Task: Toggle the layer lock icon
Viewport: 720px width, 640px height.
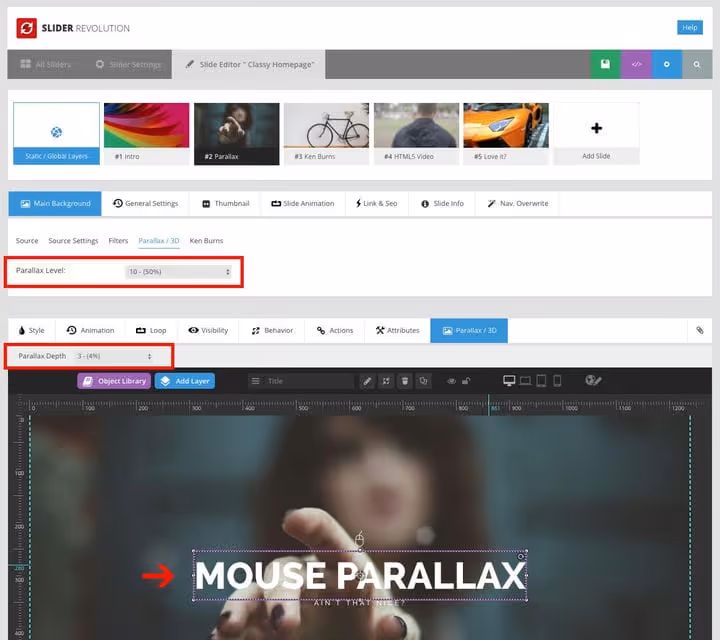Action: [466, 381]
